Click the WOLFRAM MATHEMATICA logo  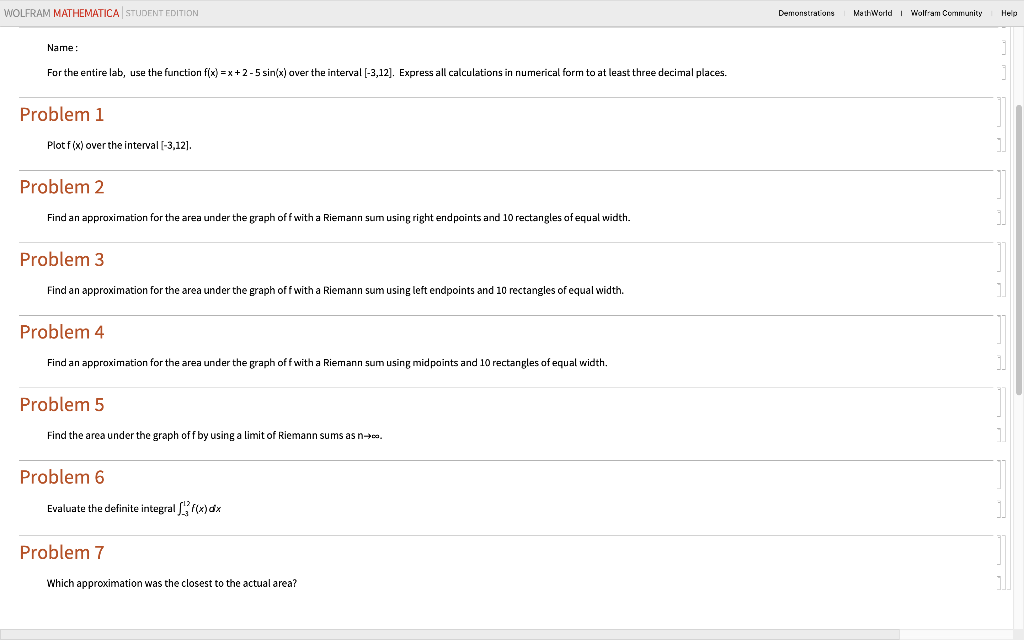63,13
